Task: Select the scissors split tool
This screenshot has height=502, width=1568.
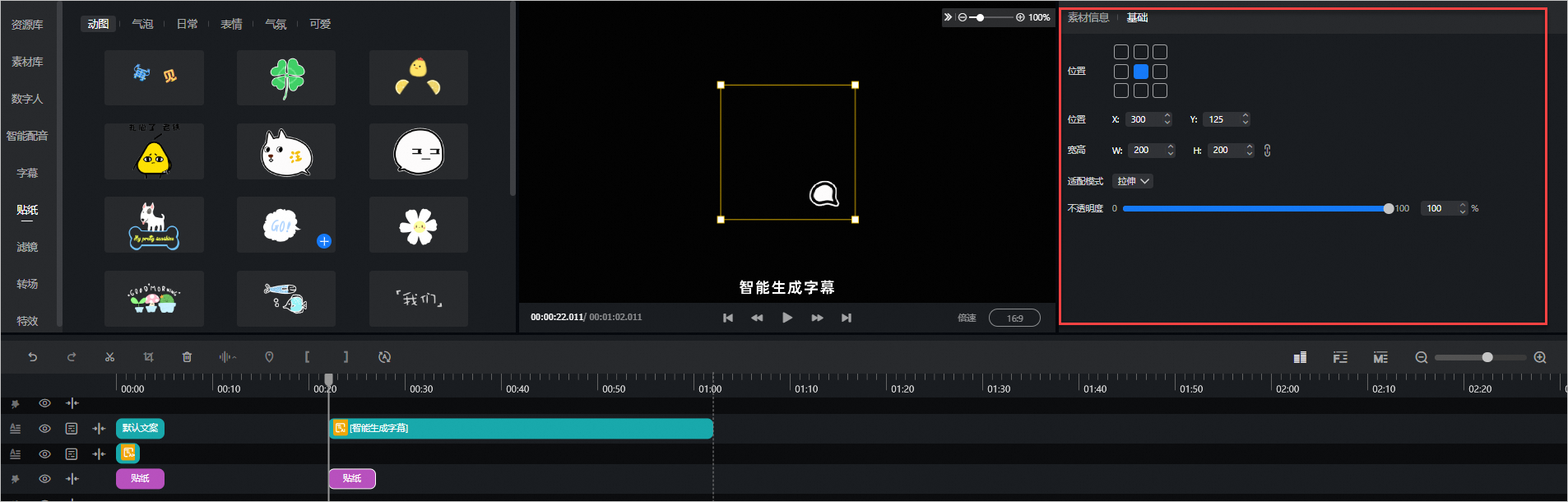Action: pyautogui.click(x=109, y=357)
